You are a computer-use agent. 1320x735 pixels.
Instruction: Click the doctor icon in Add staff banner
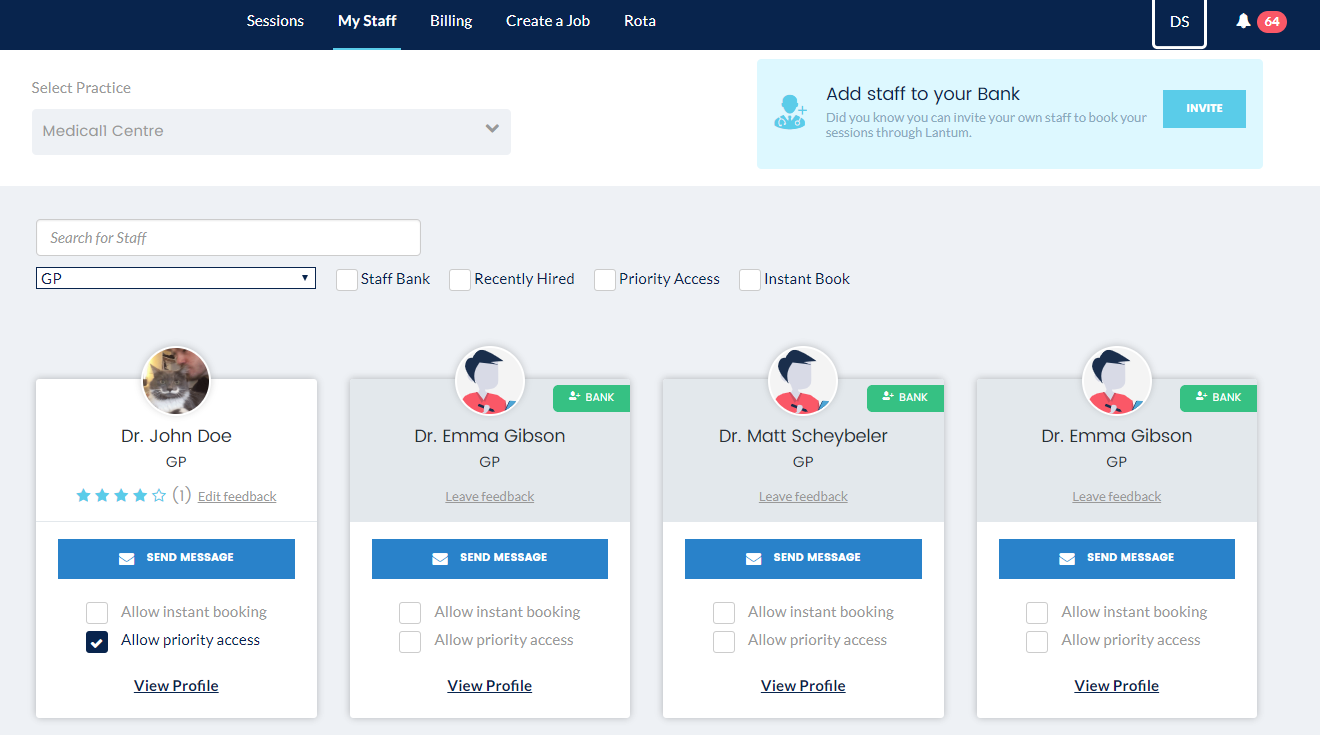pyautogui.click(x=790, y=112)
